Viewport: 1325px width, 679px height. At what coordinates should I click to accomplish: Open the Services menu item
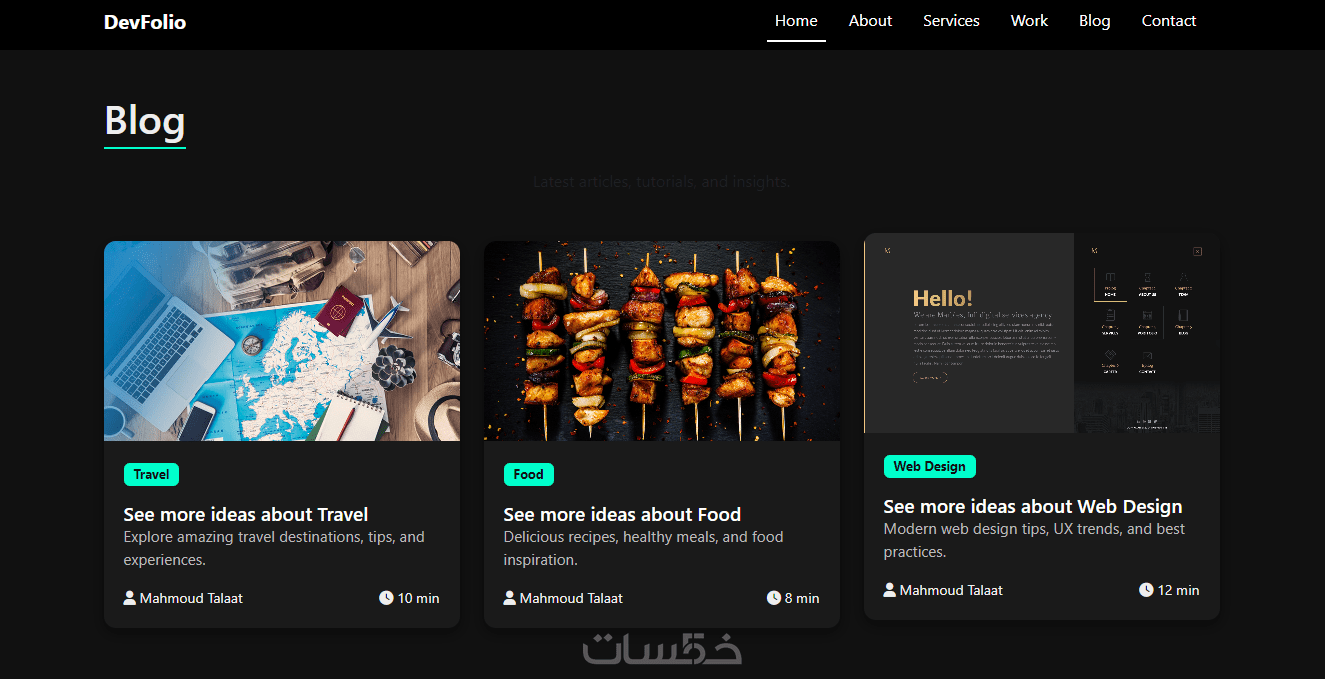tap(951, 21)
